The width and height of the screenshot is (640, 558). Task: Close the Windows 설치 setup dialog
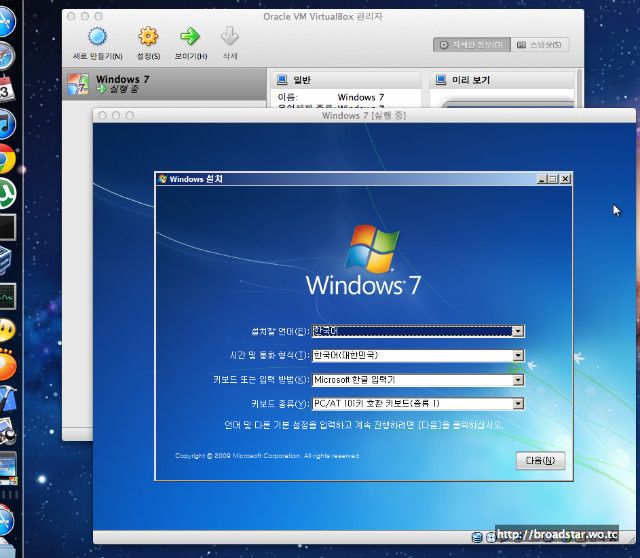click(x=565, y=179)
